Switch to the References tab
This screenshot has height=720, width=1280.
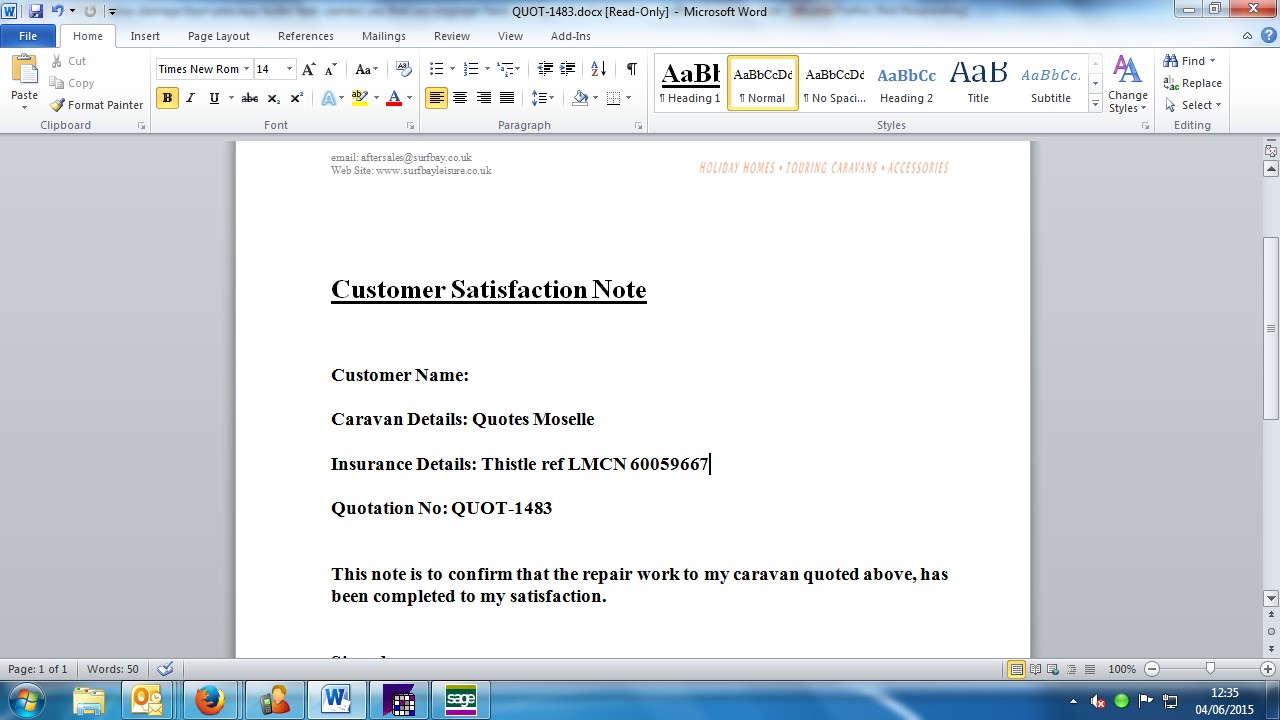[306, 36]
